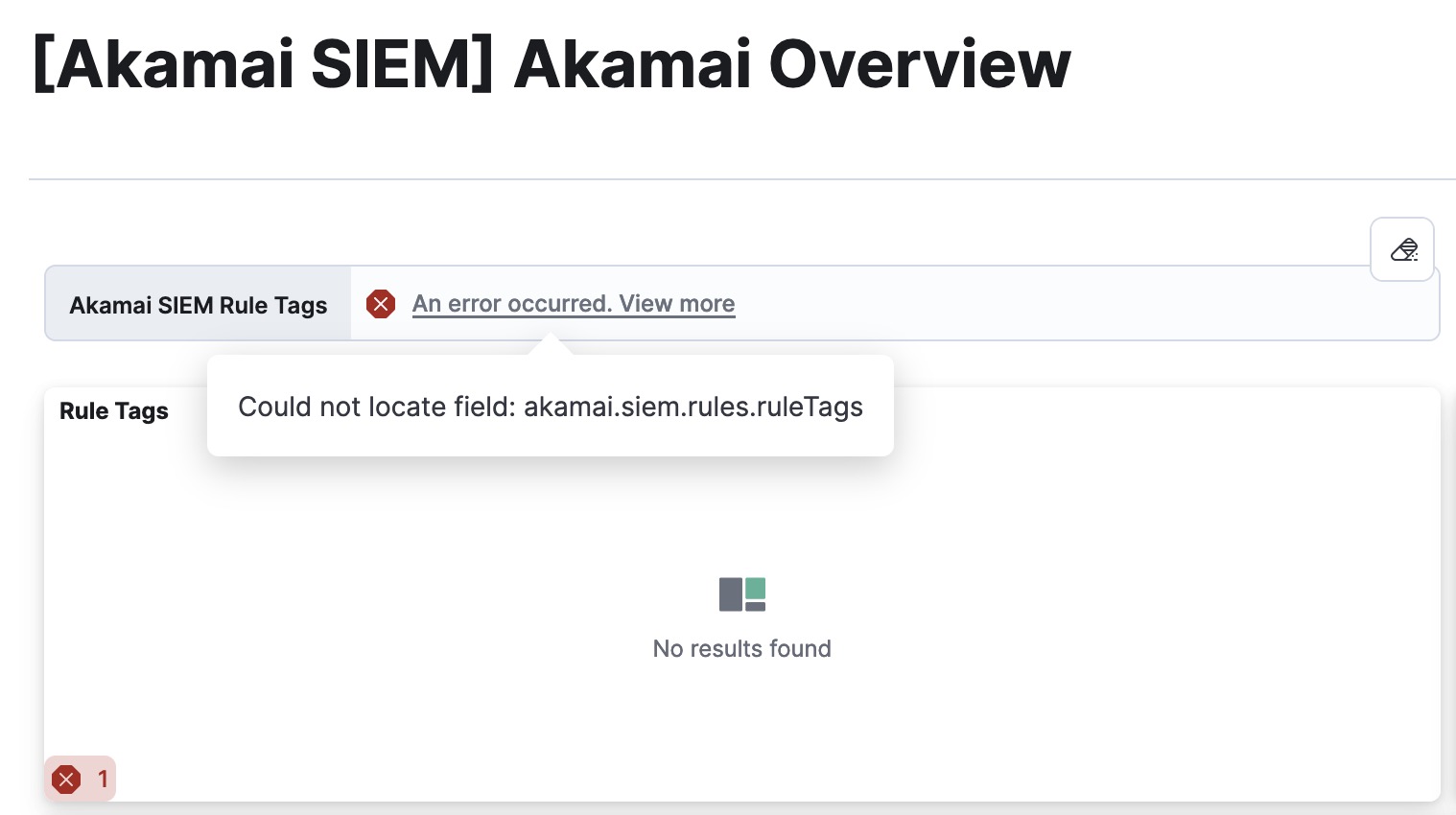Viewport: 1456px width, 815px height.
Task: Click the green block of the placeholder icon
Action: click(x=756, y=588)
